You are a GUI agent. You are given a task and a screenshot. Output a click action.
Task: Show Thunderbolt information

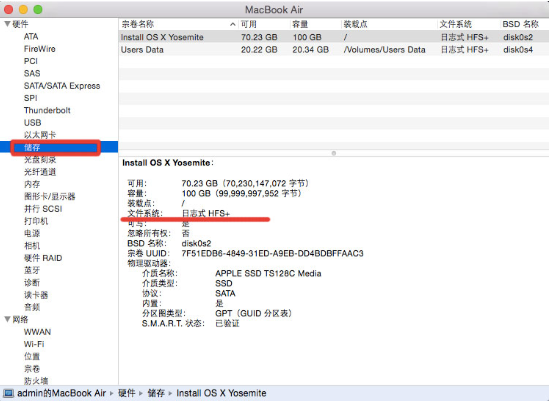click(x=47, y=110)
